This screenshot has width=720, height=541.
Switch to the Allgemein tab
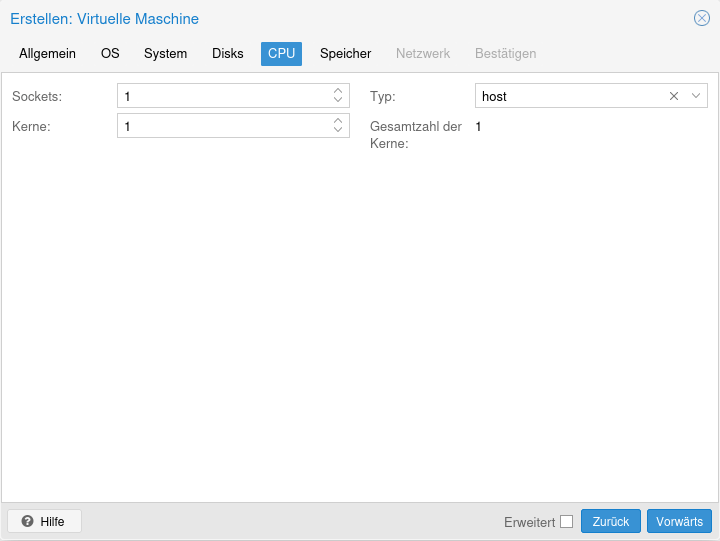(48, 54)
